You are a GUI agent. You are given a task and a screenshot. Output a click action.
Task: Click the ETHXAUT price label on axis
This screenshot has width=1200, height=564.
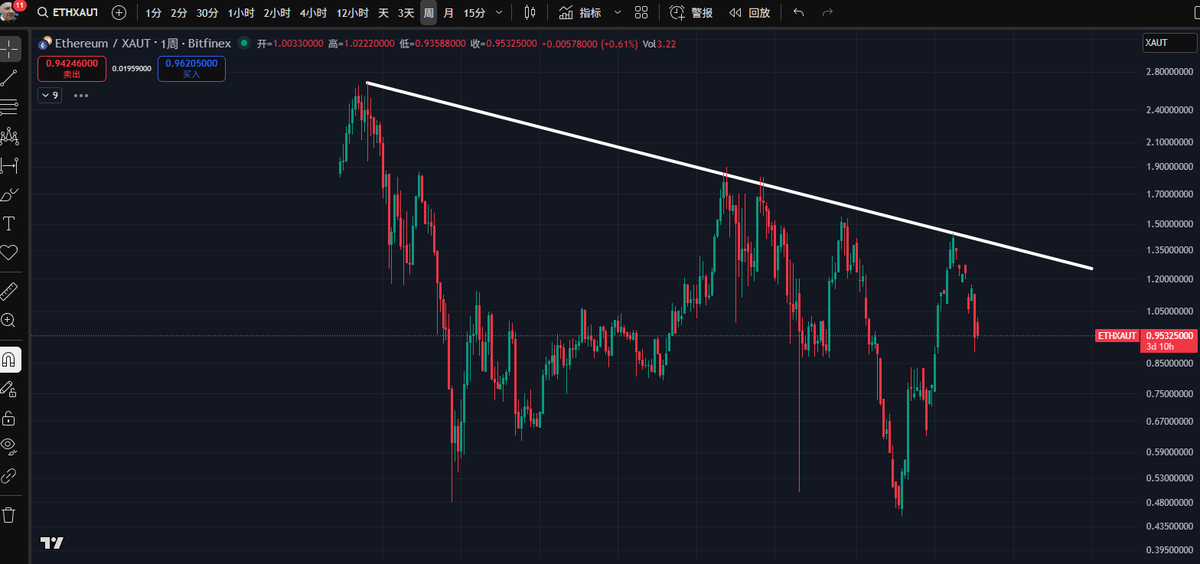[x=1118, y=336]
